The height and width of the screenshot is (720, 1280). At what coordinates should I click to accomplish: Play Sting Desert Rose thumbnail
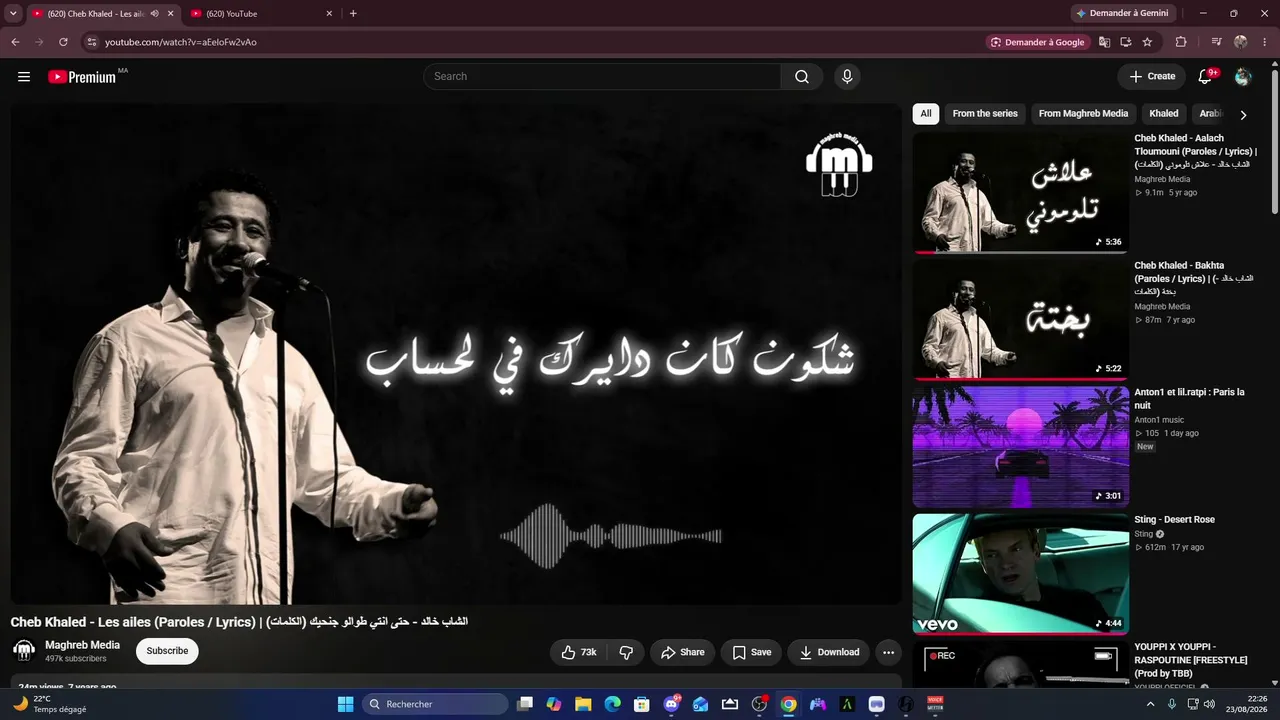[1021, 574]
